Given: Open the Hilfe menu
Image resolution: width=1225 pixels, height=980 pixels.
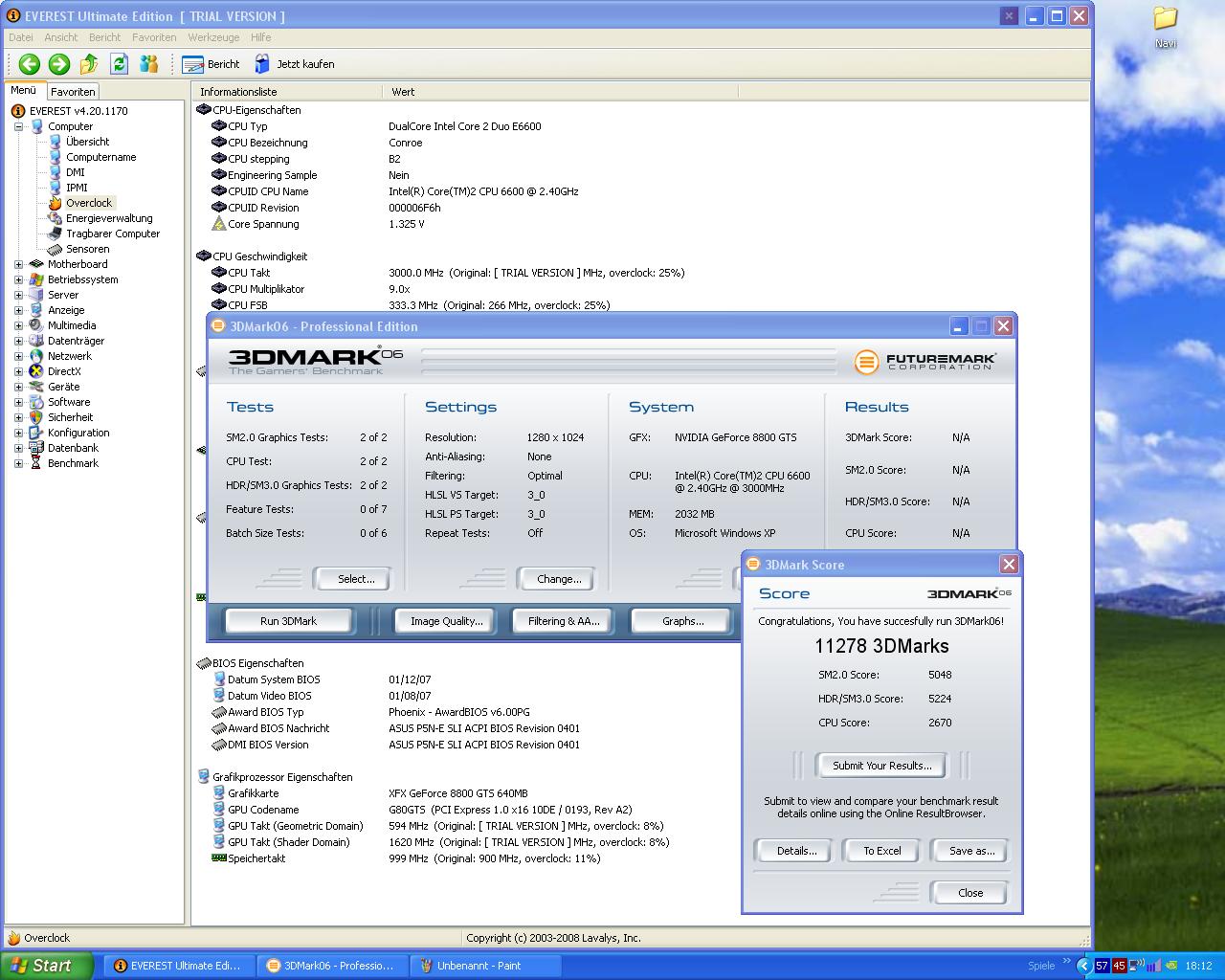Looking at the screenshot, I should [x=260, y=37].
